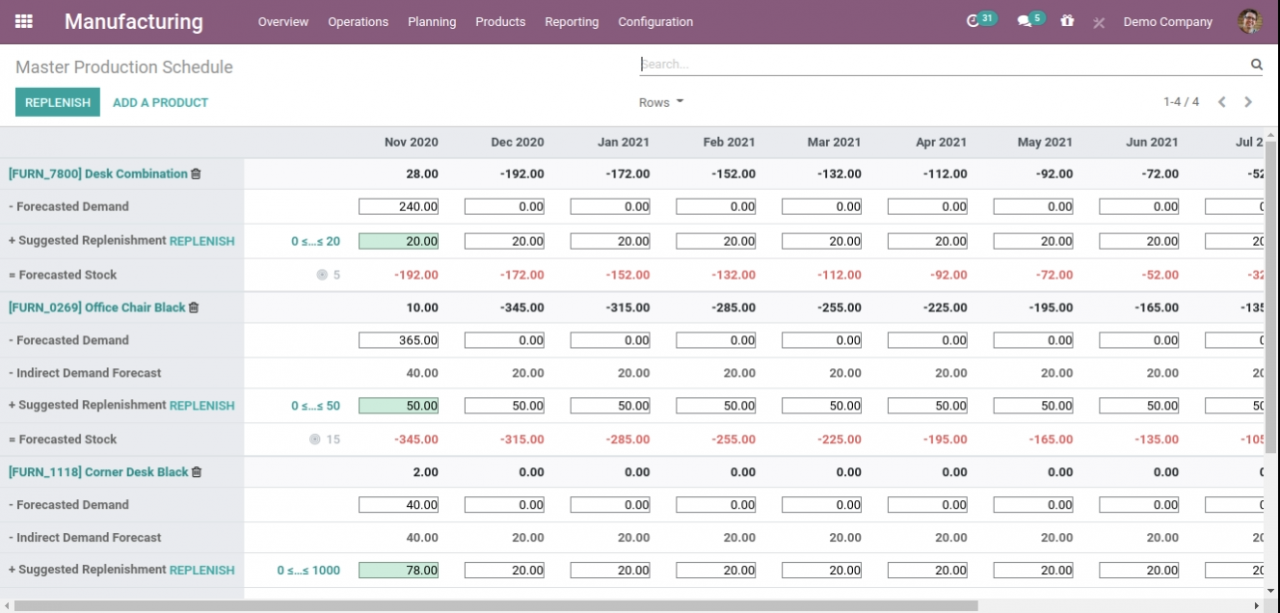The image size is (1280, 613).
Task: Click the gift icon in top bar
Action: click(x=1067, y=21)
